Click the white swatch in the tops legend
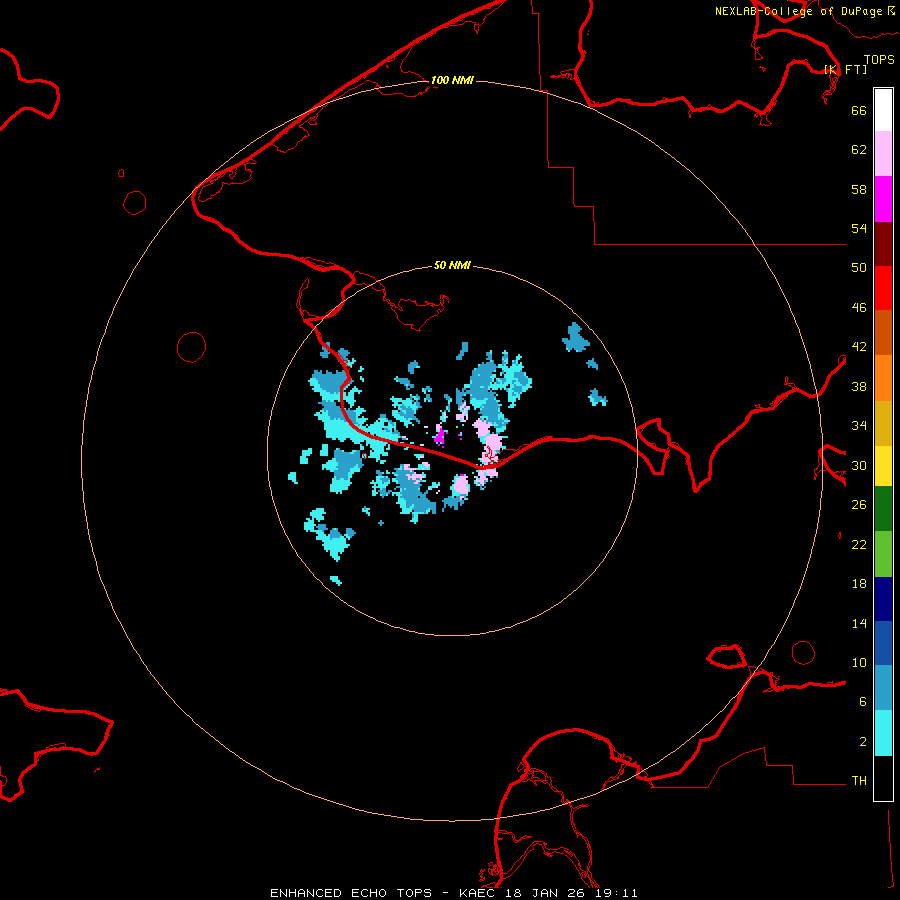This screenshot has width=900, height=900. [x=883, y=110]
